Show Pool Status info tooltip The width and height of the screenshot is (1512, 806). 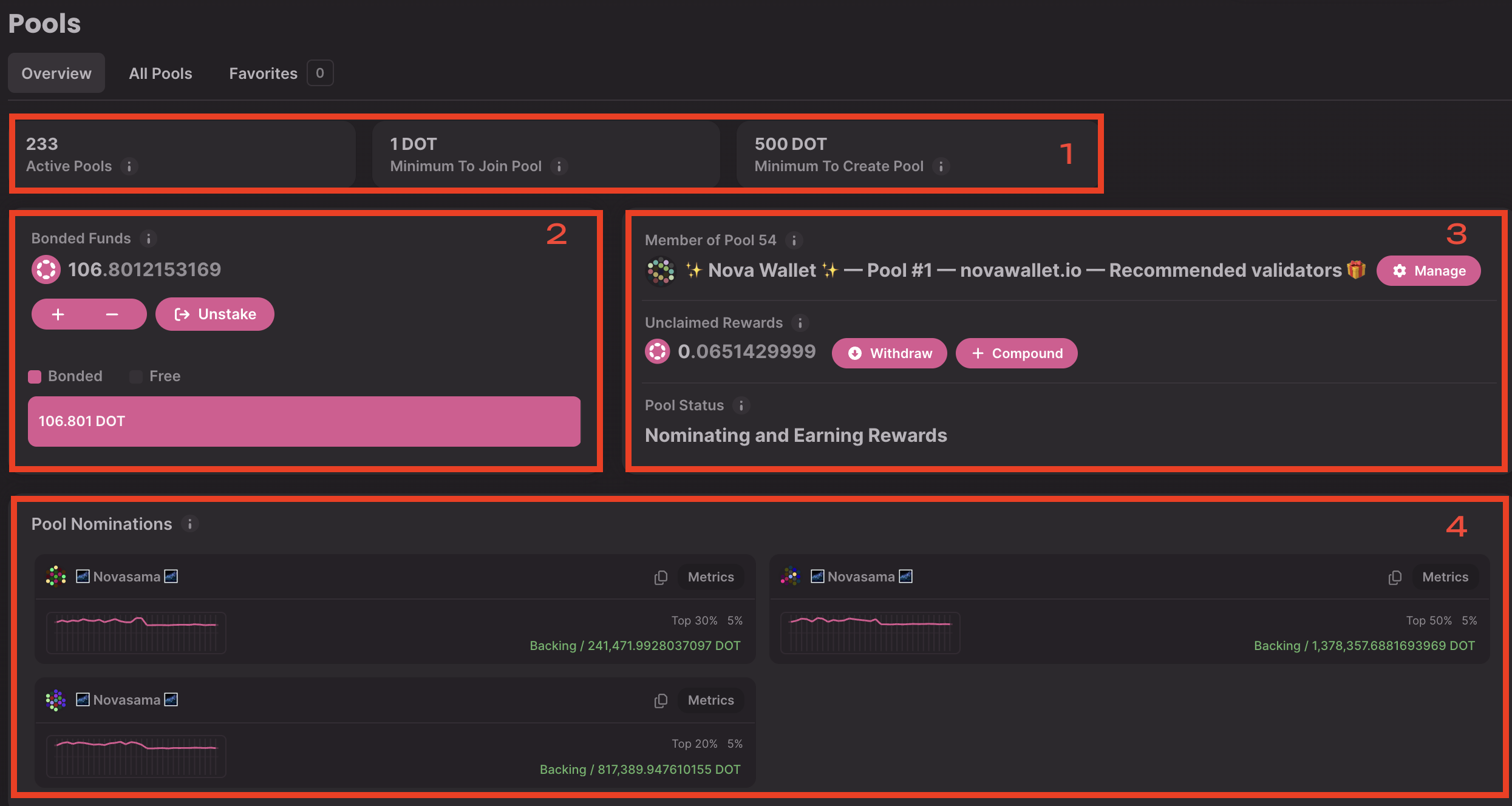coord(741,405)
